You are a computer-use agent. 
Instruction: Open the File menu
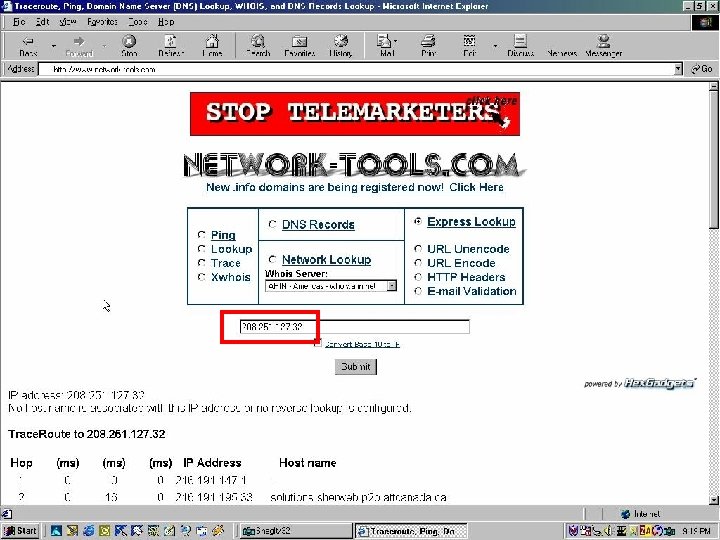[x=19, y=22]
